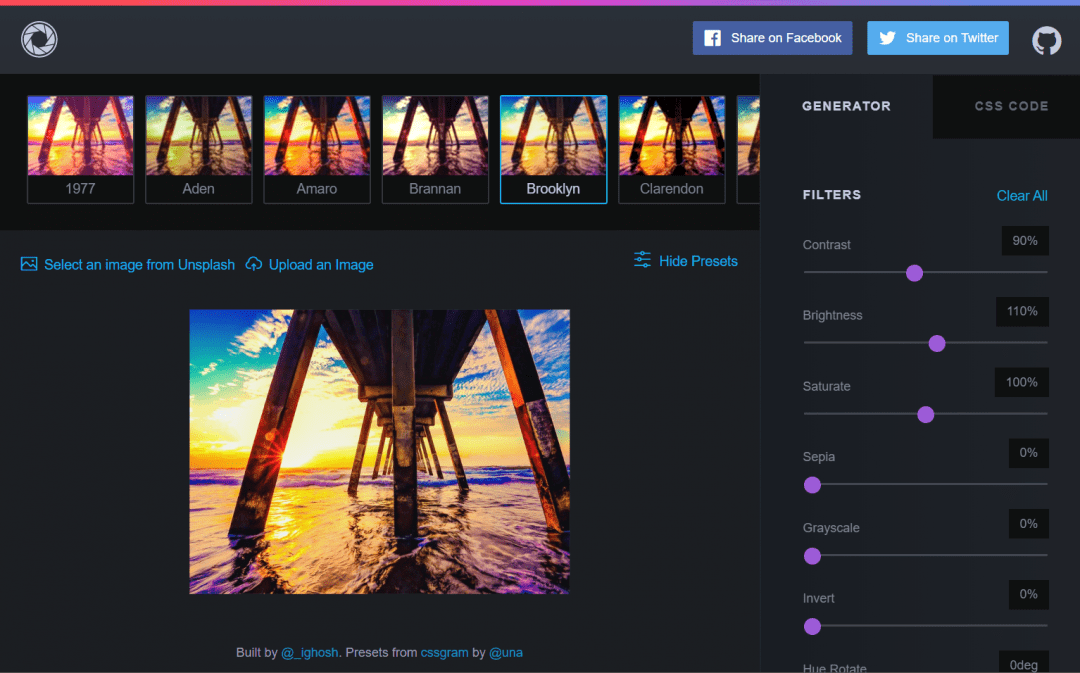The height and width of the screenshot is (673, 1080).
Task: Click the Contrast slider handle
Action: tap(914, 273)
